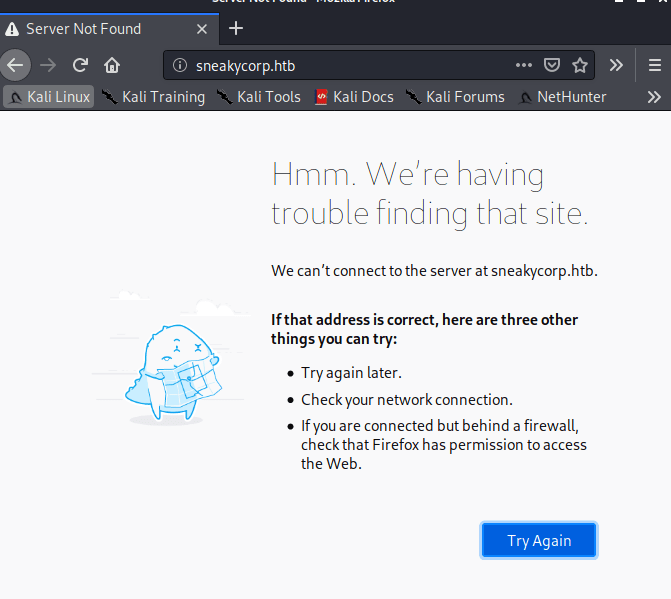Open Kali Tools bookmark
The width and height of the screenshot is (671, 599).
[259, 97]
